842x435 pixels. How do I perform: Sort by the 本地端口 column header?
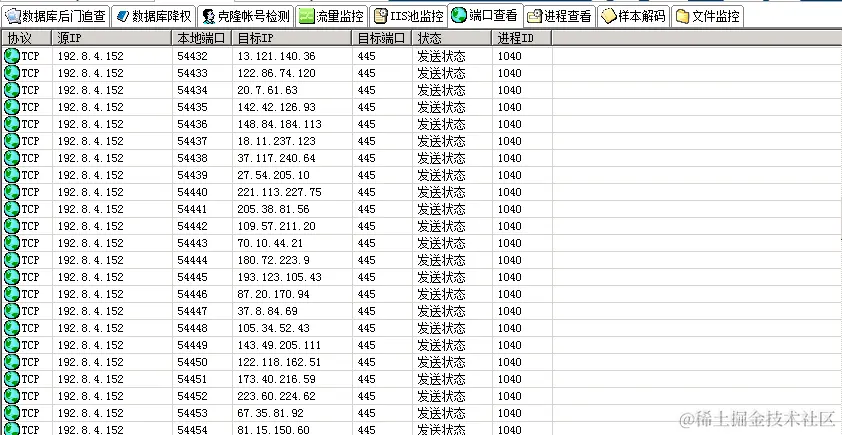pos(202,38)
